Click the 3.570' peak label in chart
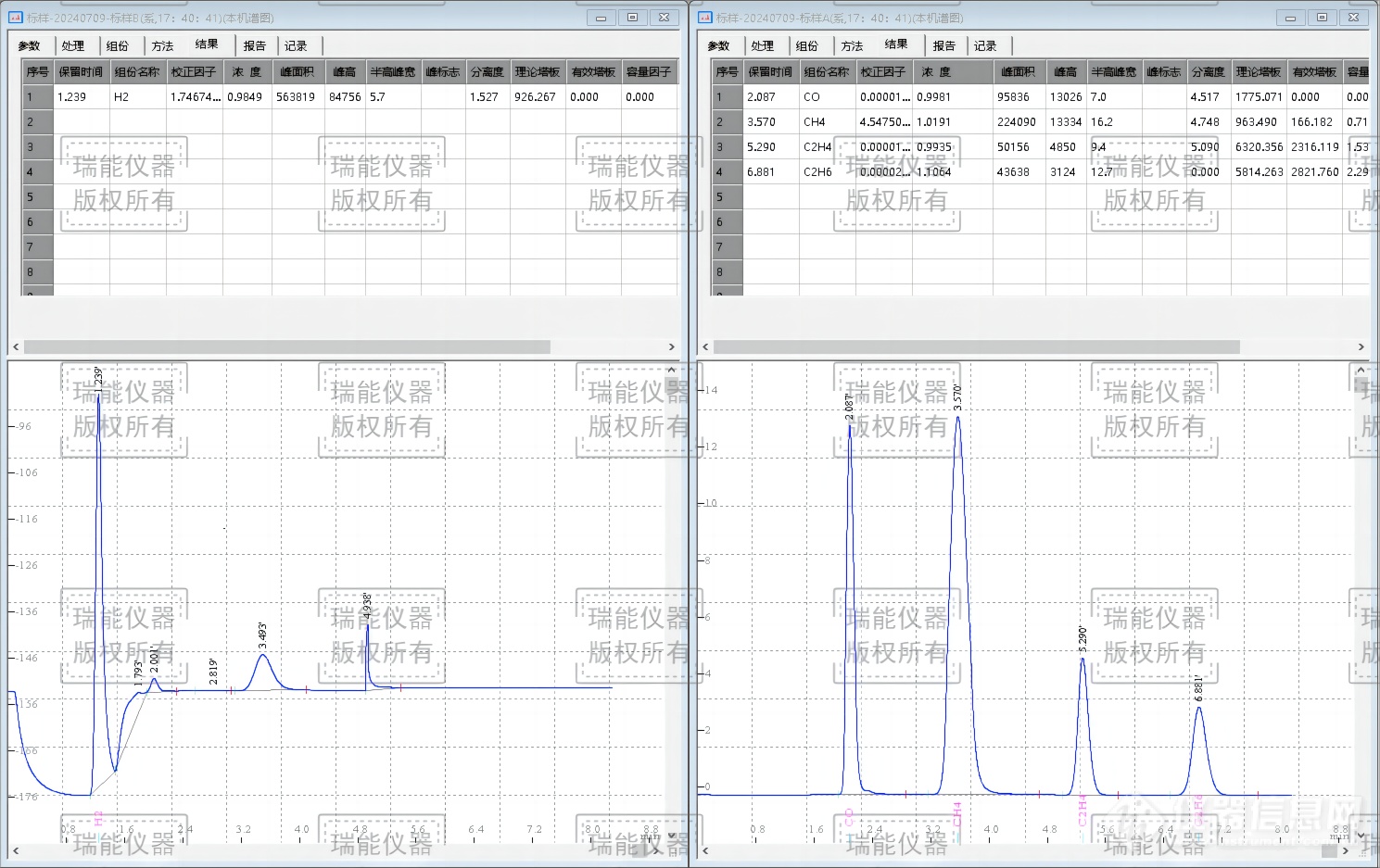 click(957, 396)
